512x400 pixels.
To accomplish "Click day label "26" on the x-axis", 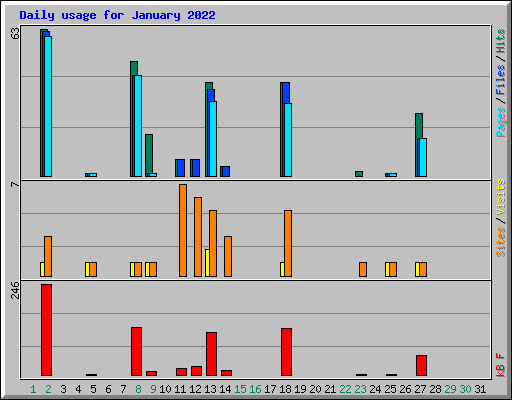I will tap(405, 389).
